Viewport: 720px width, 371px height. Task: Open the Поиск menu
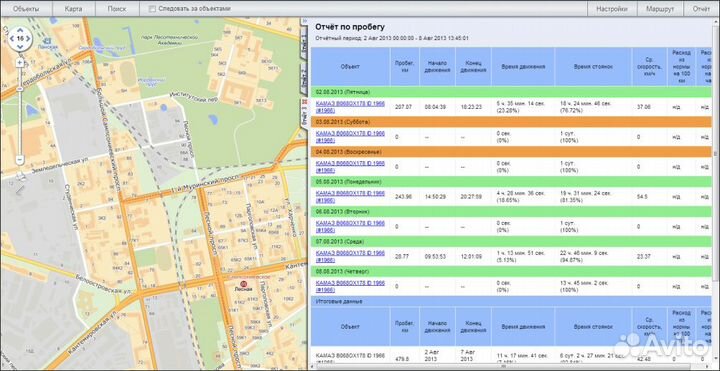[117, 9]
